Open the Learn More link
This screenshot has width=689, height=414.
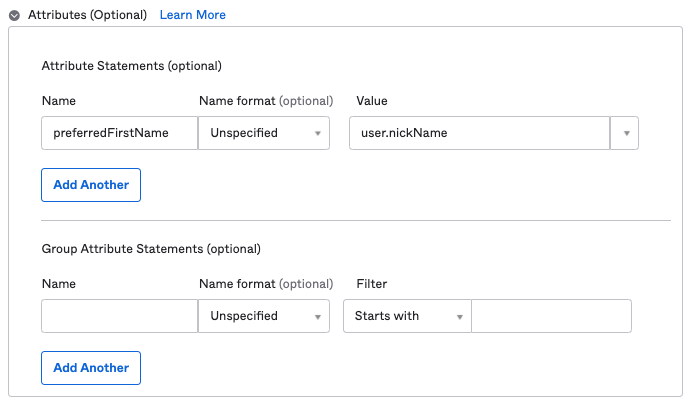(x=192, y=15)
